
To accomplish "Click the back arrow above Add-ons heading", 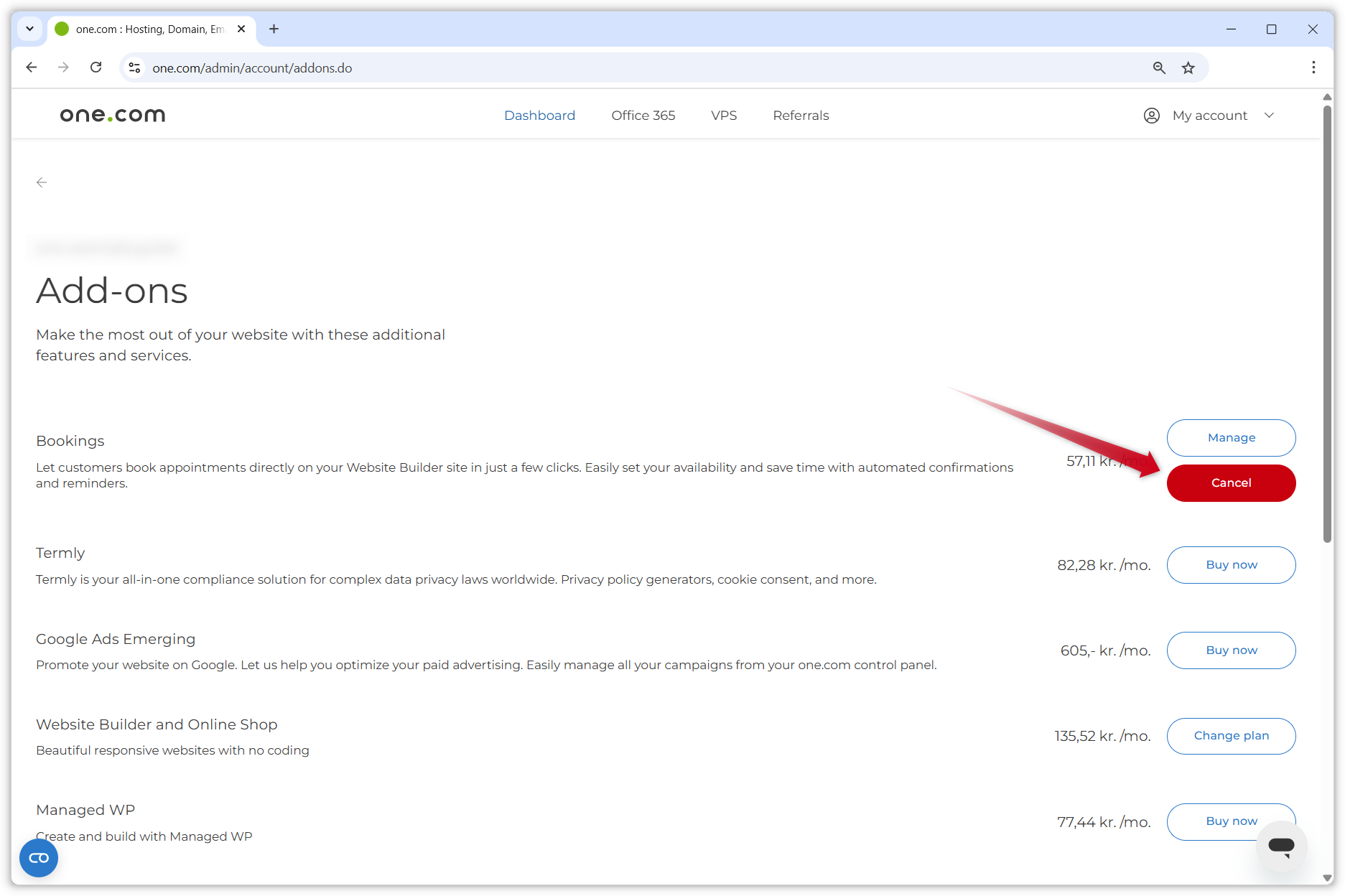I will click(42, 182).
